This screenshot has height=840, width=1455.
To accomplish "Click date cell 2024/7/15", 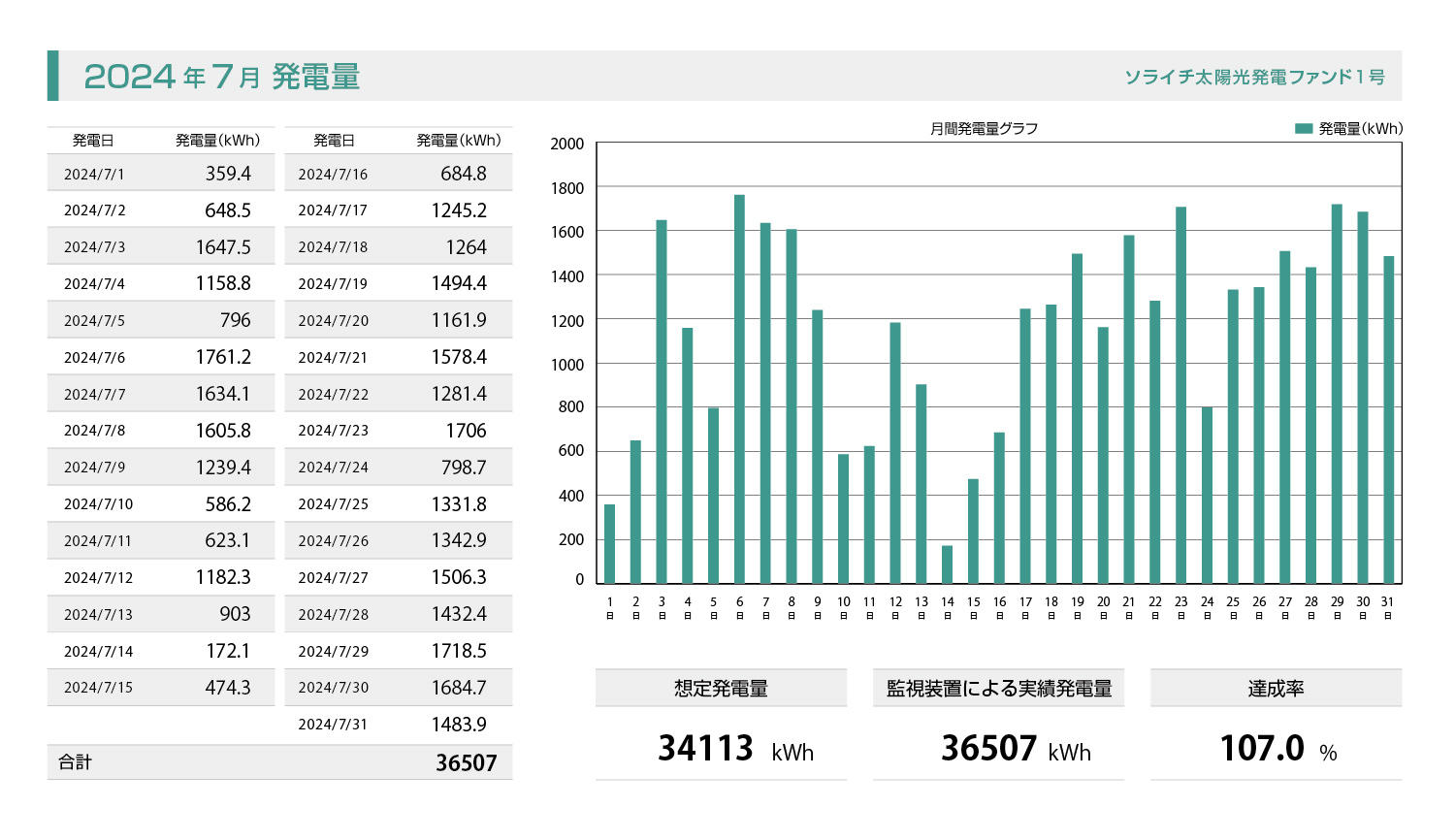I will coord(98,688).
